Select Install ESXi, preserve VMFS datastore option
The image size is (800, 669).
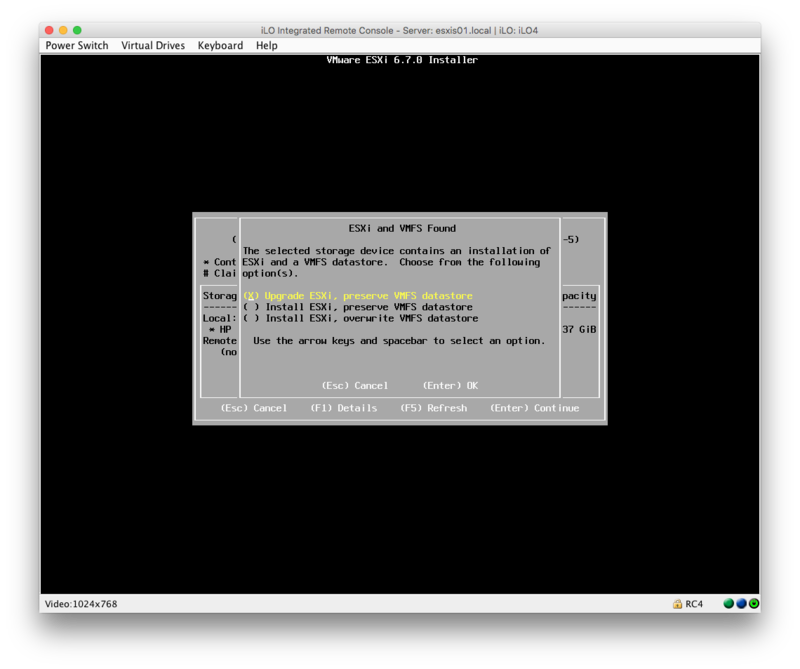(x=358, y=307)
